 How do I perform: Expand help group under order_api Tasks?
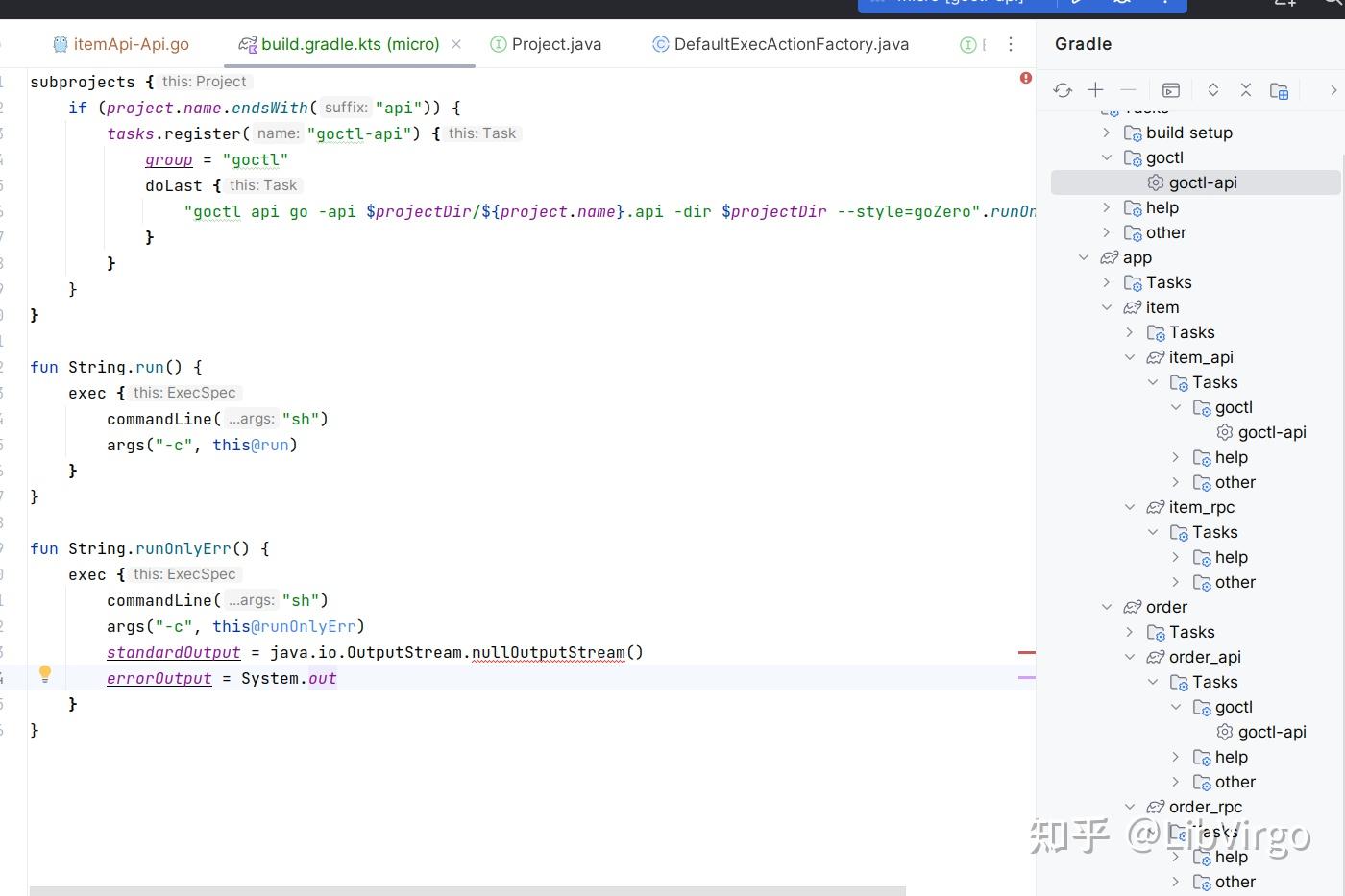[x=1176, y=757]
